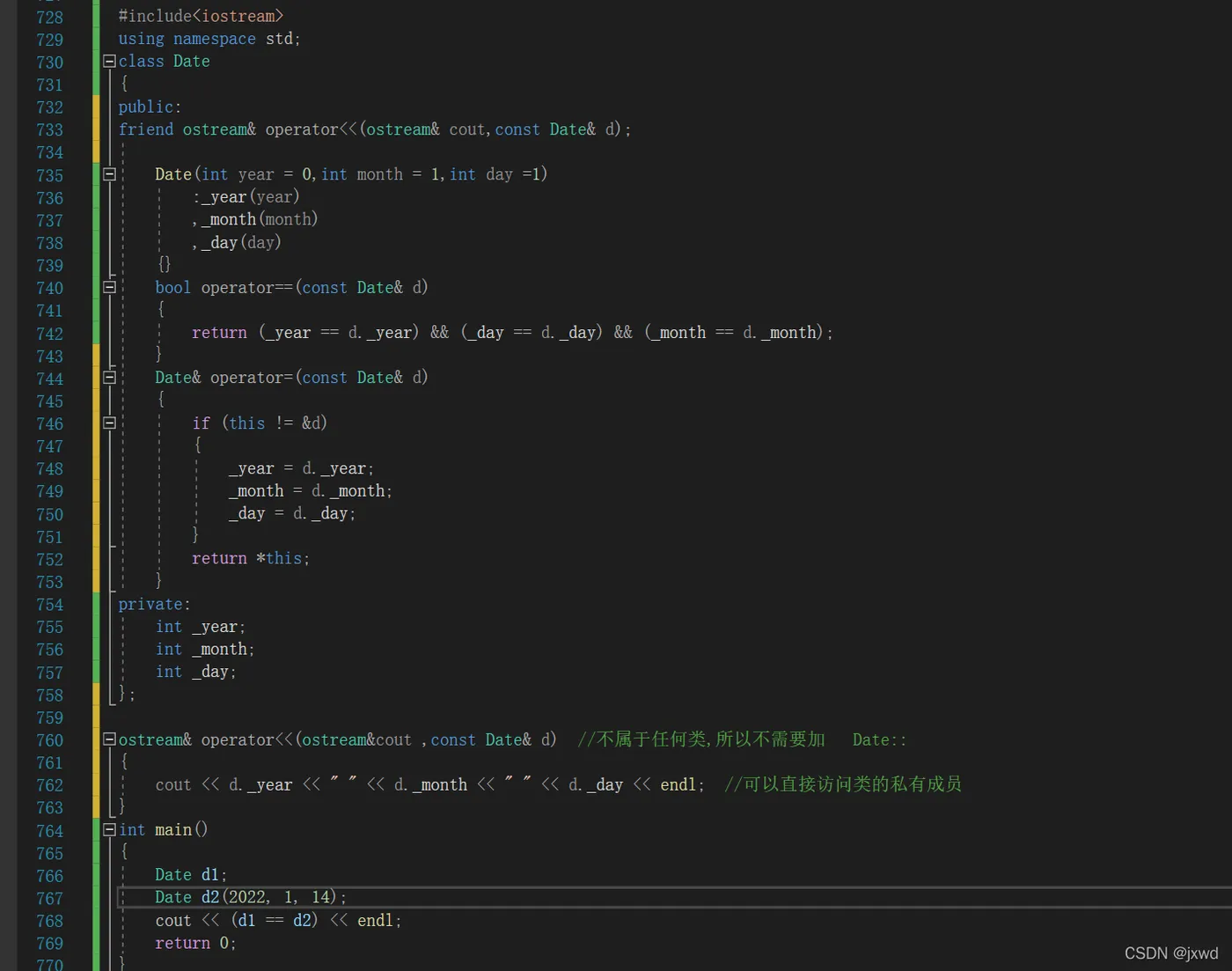This screenshot has height=971, width=1232.
Task: Click the #include<iostream> line
Action: [x=201, y=16]
